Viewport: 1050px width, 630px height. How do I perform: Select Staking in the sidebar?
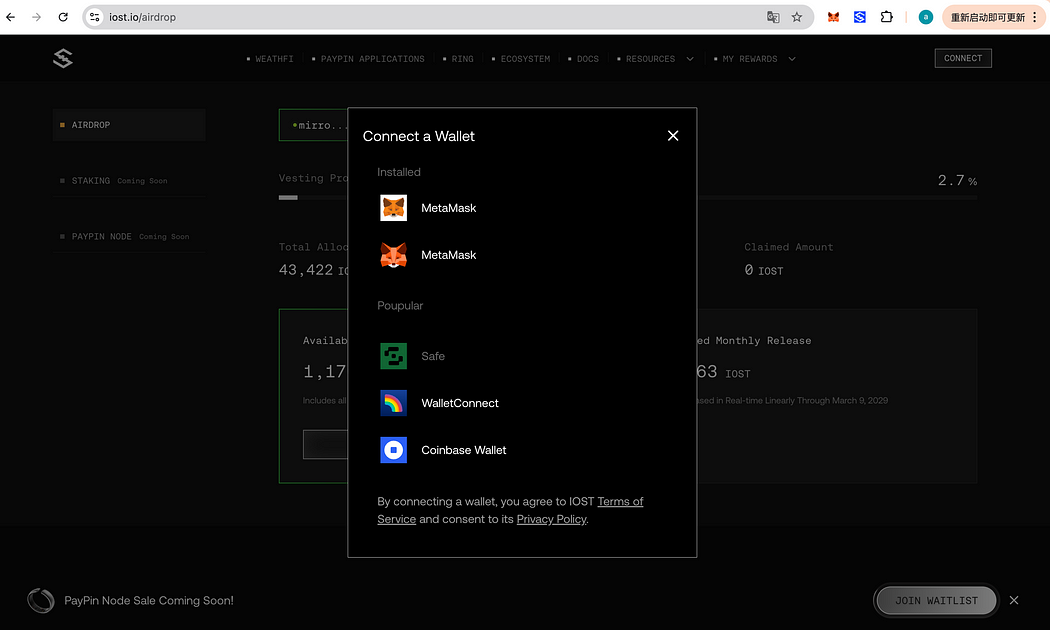(129, 181)
